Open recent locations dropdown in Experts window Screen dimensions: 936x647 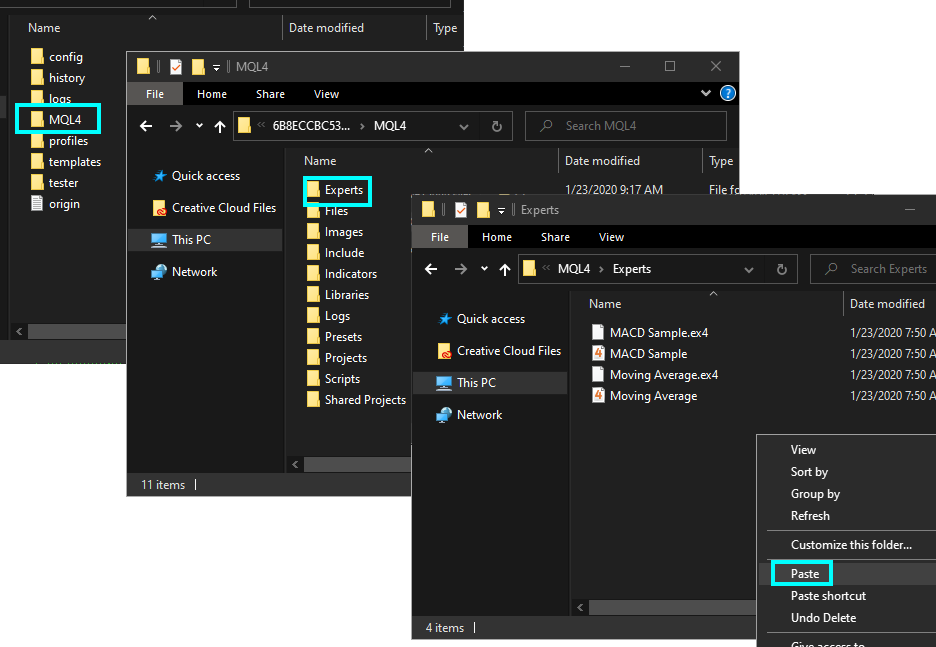pos(484,269)
